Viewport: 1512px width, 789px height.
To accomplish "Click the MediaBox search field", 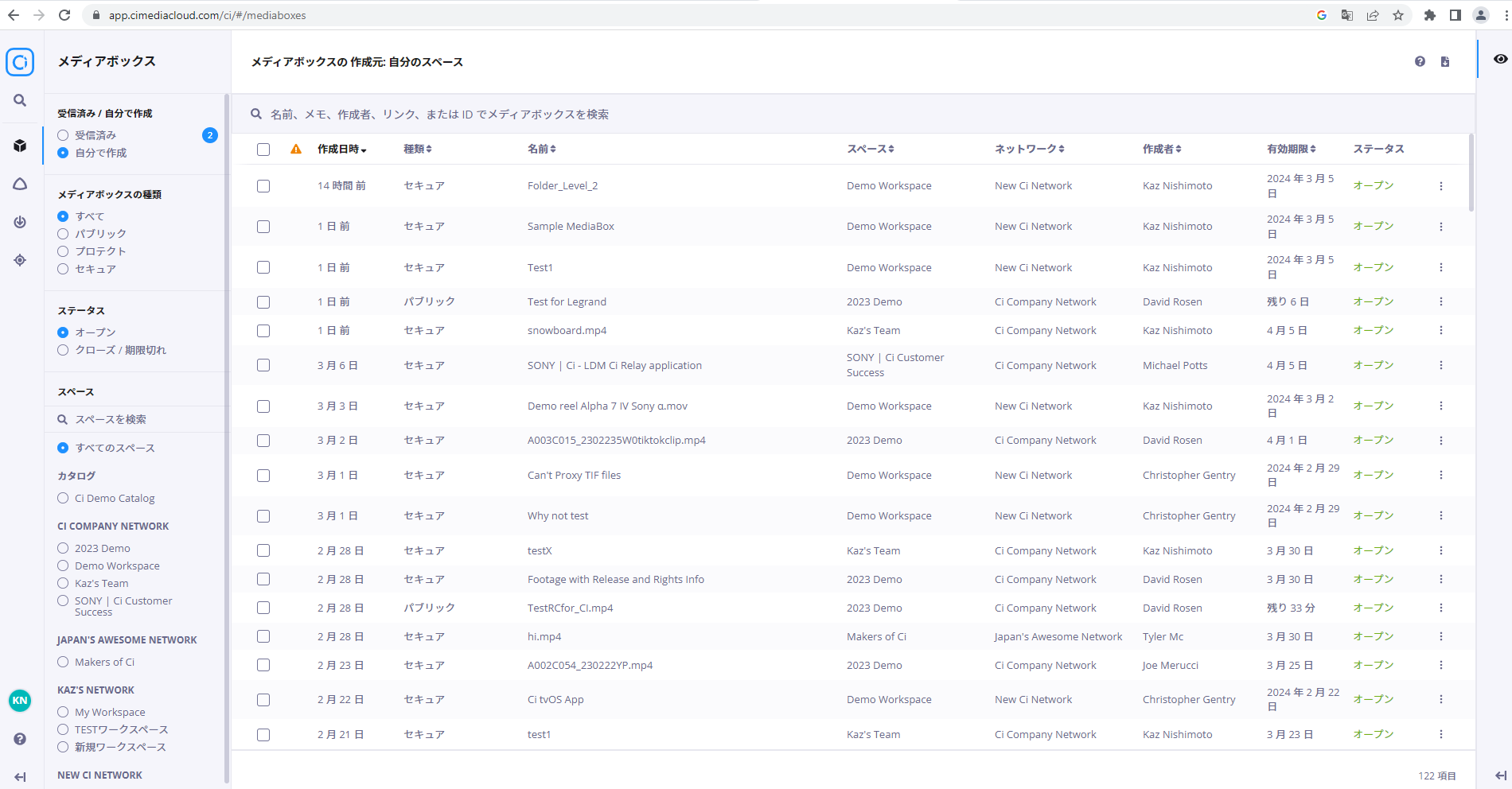I will pyautogui.click(x=851, y=114).
